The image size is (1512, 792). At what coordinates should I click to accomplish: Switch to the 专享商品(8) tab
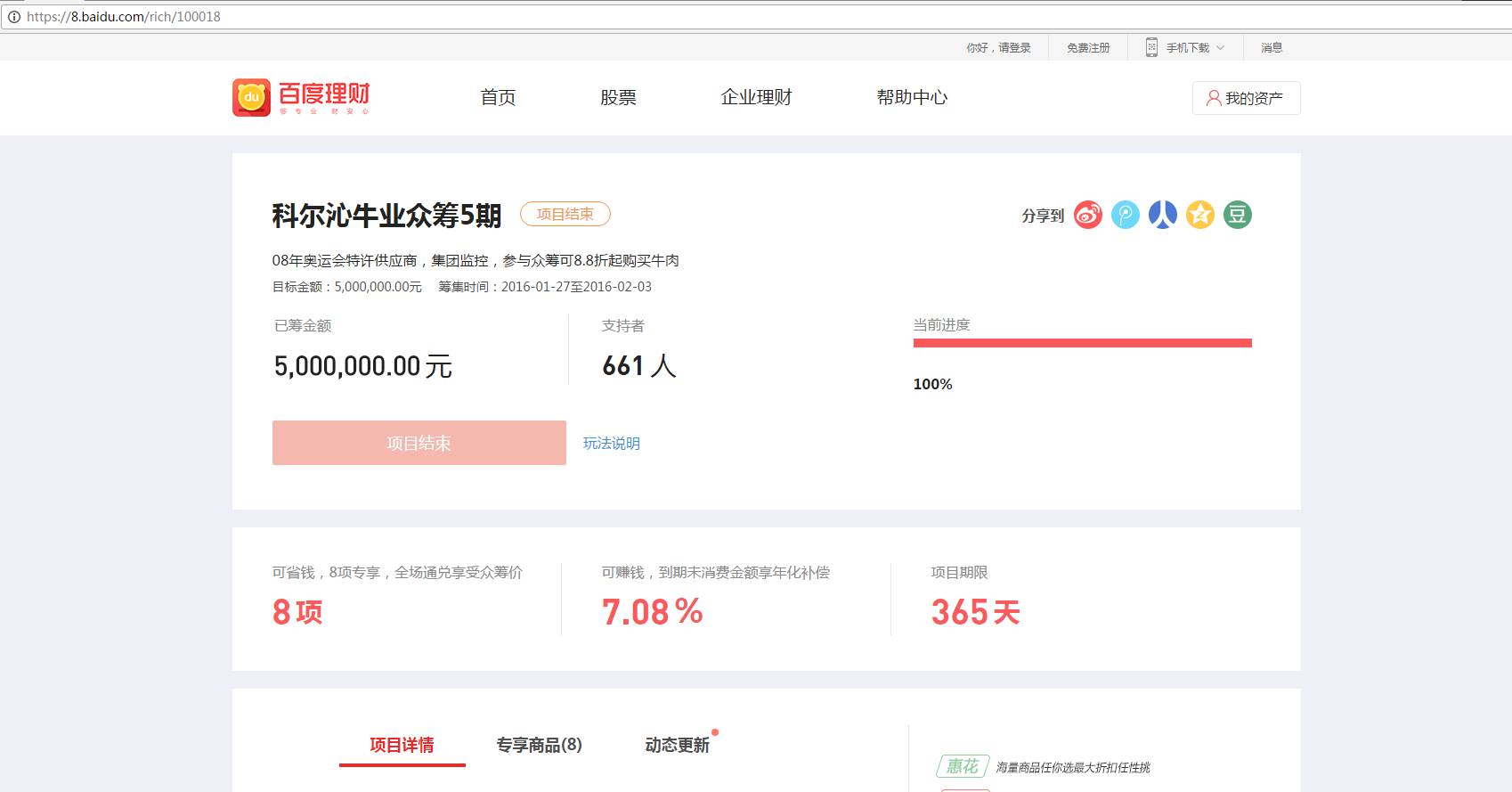pos(540,745)
